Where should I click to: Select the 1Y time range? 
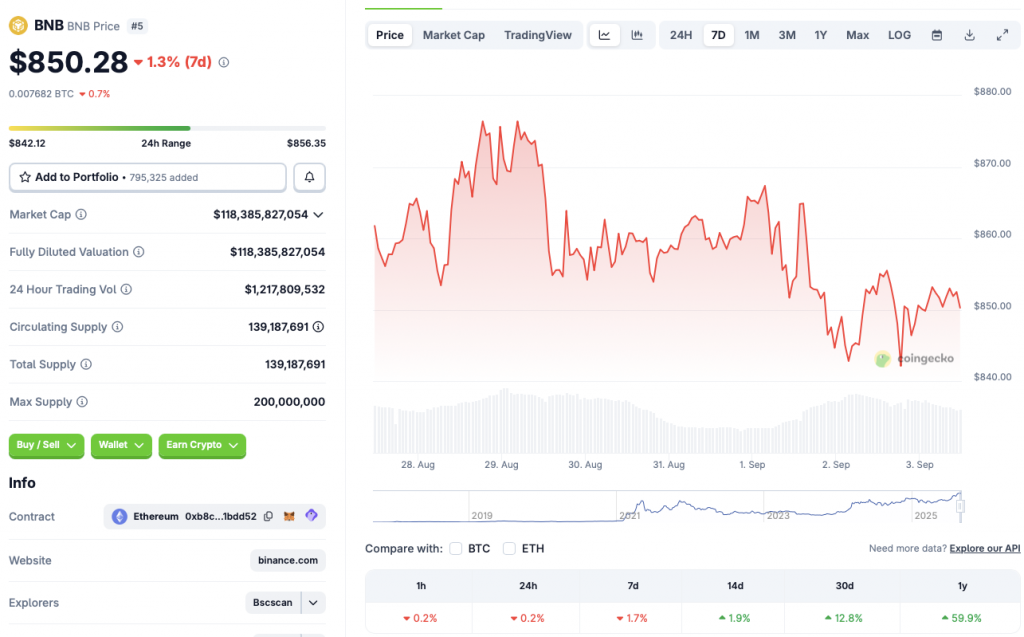(820, 35)
